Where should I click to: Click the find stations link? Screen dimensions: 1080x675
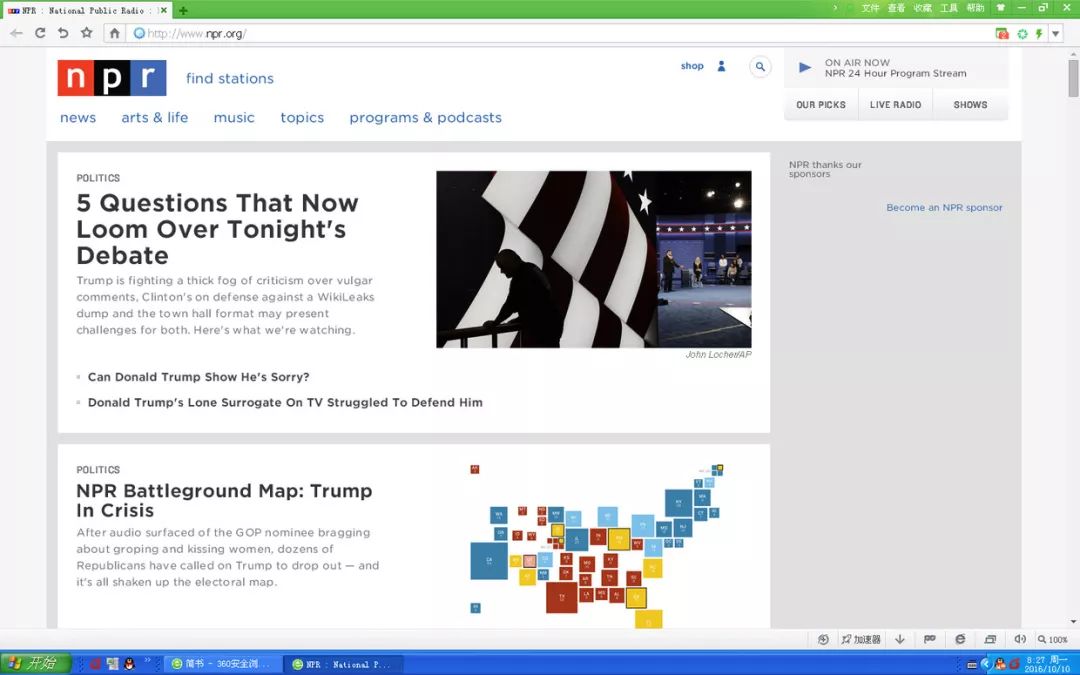click(229, 79)
